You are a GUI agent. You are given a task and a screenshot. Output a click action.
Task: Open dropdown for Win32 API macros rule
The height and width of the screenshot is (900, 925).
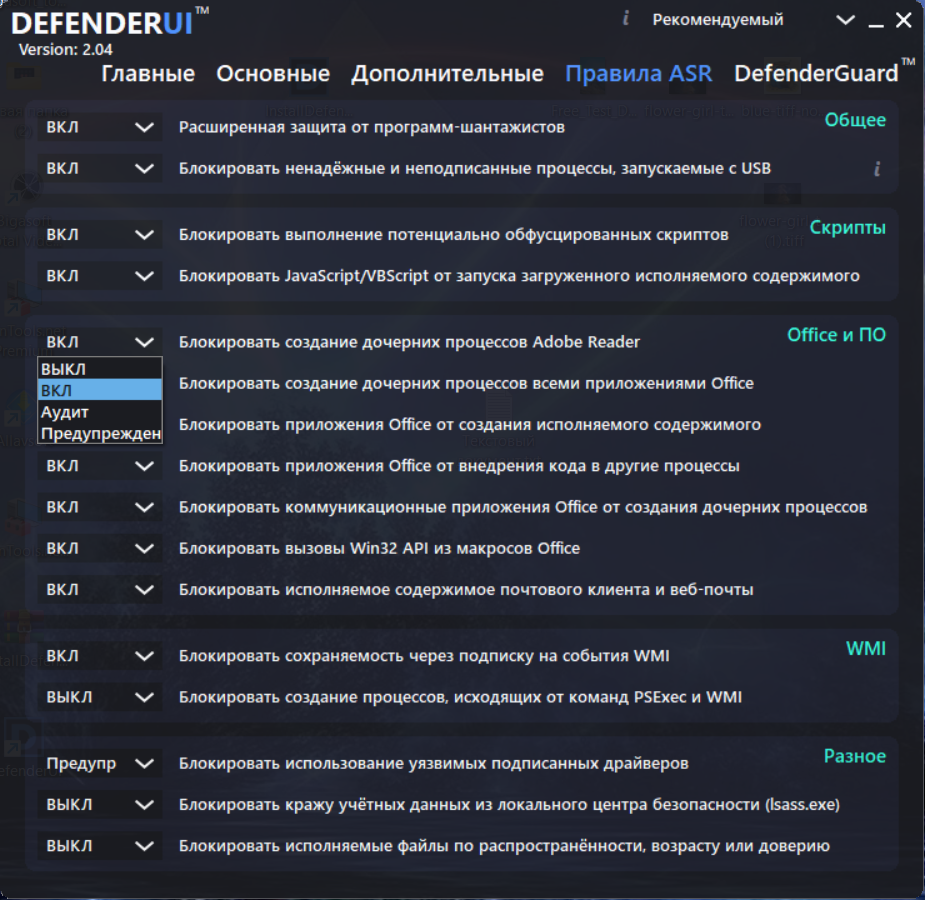point(100,548)
